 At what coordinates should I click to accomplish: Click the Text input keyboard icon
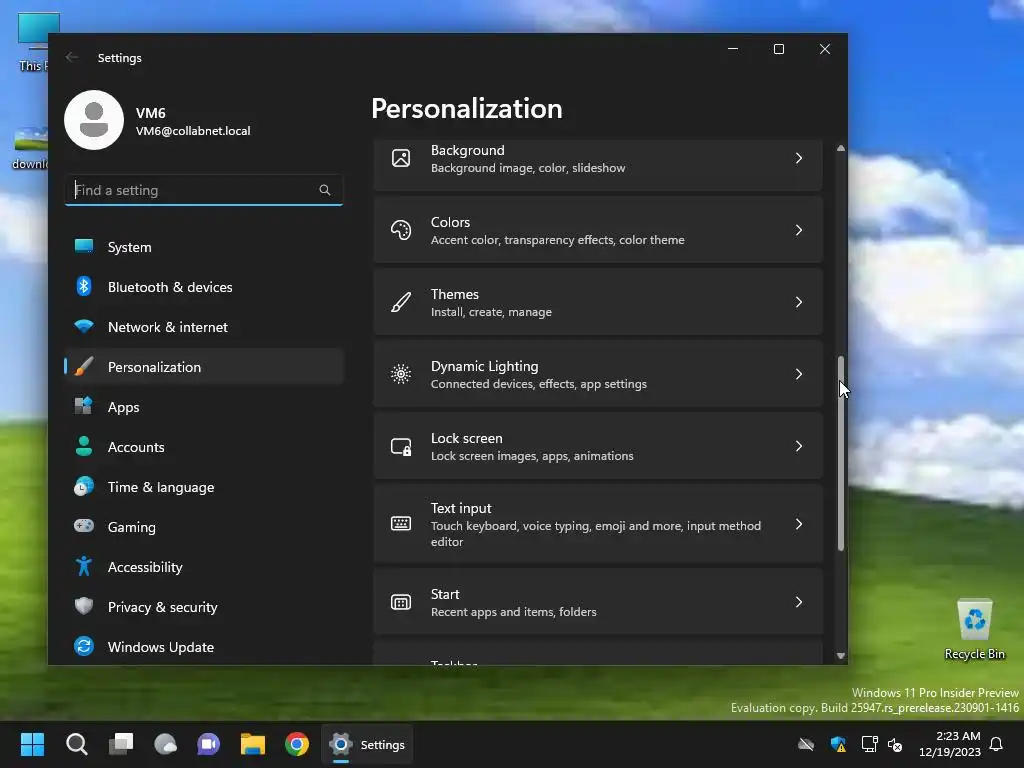click(x=401, y=524)
